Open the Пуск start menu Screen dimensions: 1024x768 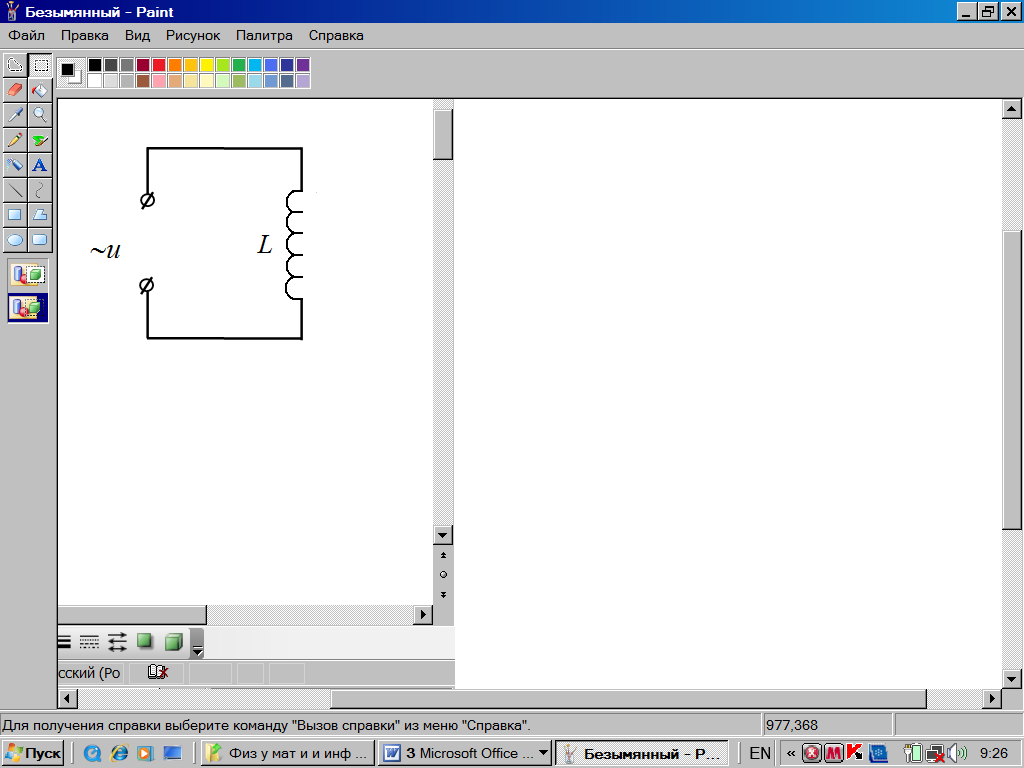(x=33, y=754)
